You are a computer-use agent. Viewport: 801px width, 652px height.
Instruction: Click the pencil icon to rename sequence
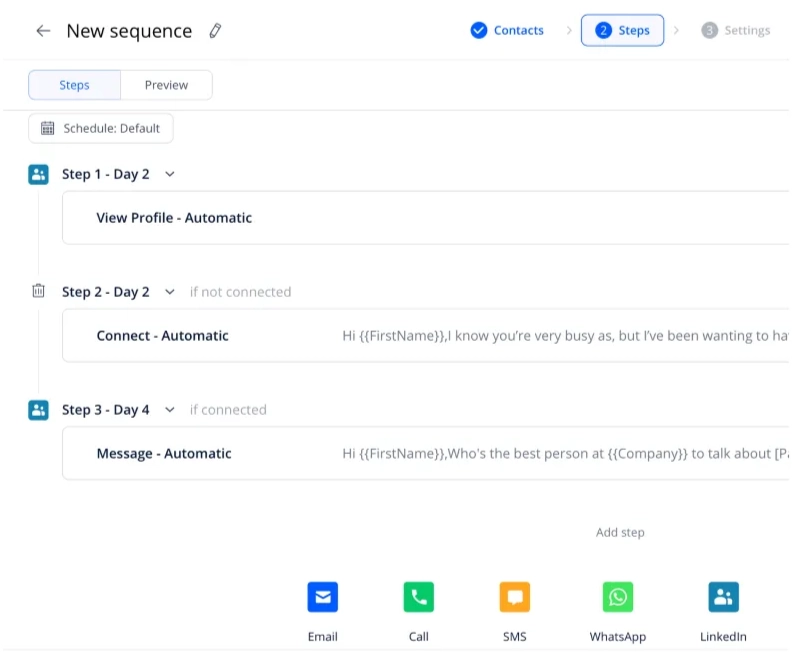[x=215, y=31]
